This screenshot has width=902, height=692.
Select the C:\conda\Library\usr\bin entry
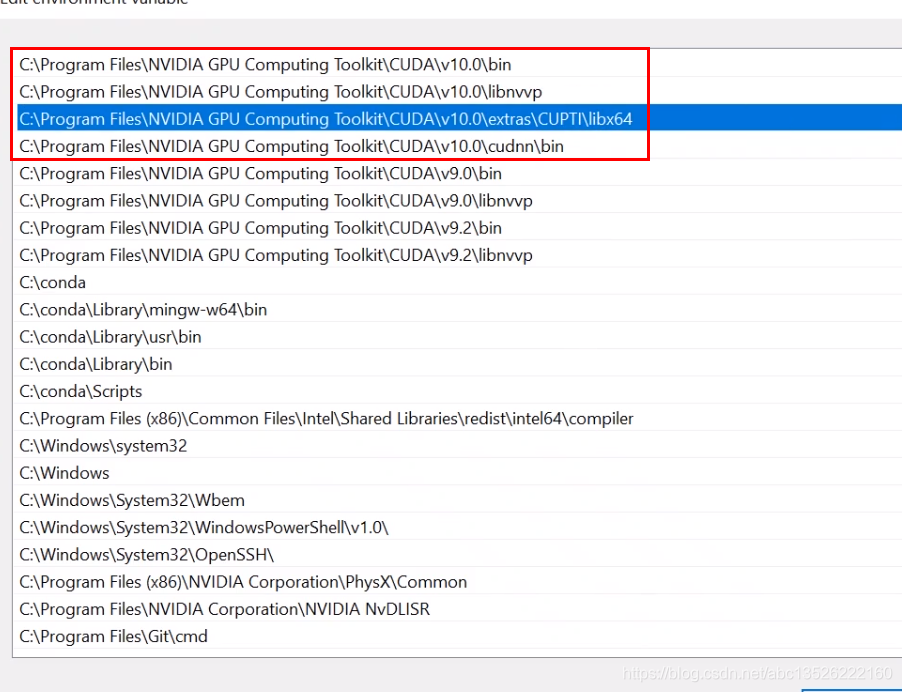[459, 337]
